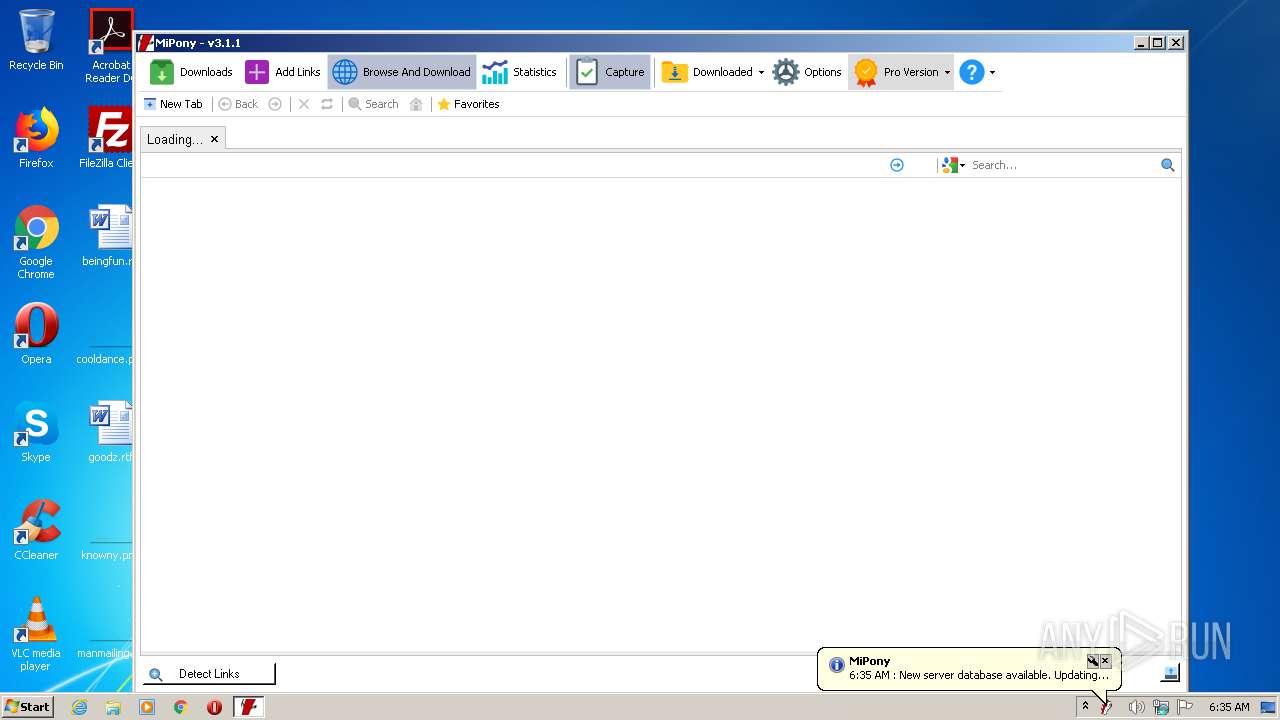Click the stop loading X icon
Screen dimensions: 1280x720
click(x=304, y=104)
